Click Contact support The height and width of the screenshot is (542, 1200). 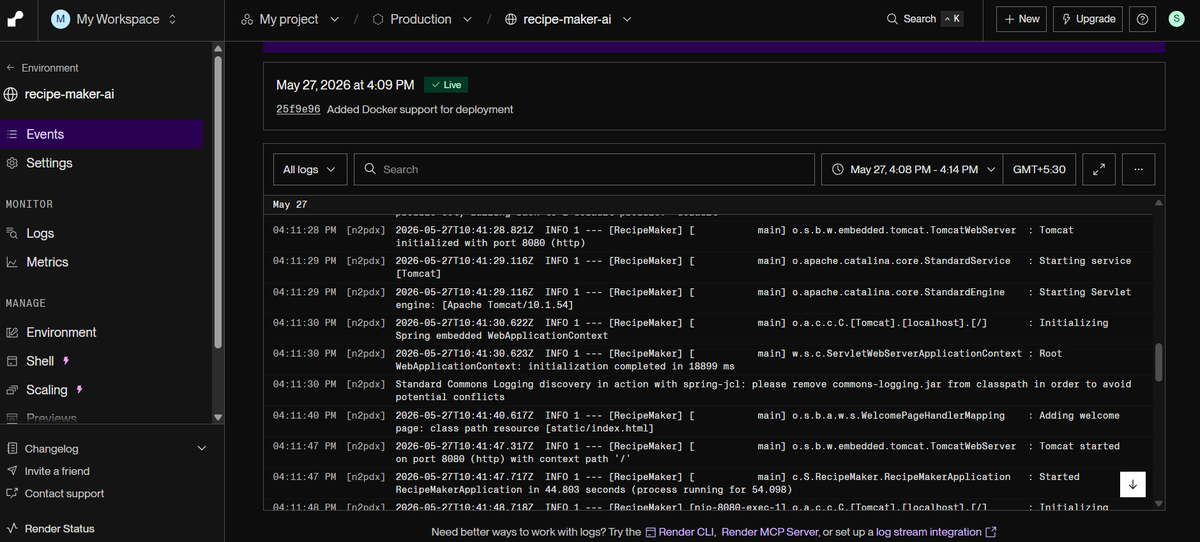click(x=65, y=493)
